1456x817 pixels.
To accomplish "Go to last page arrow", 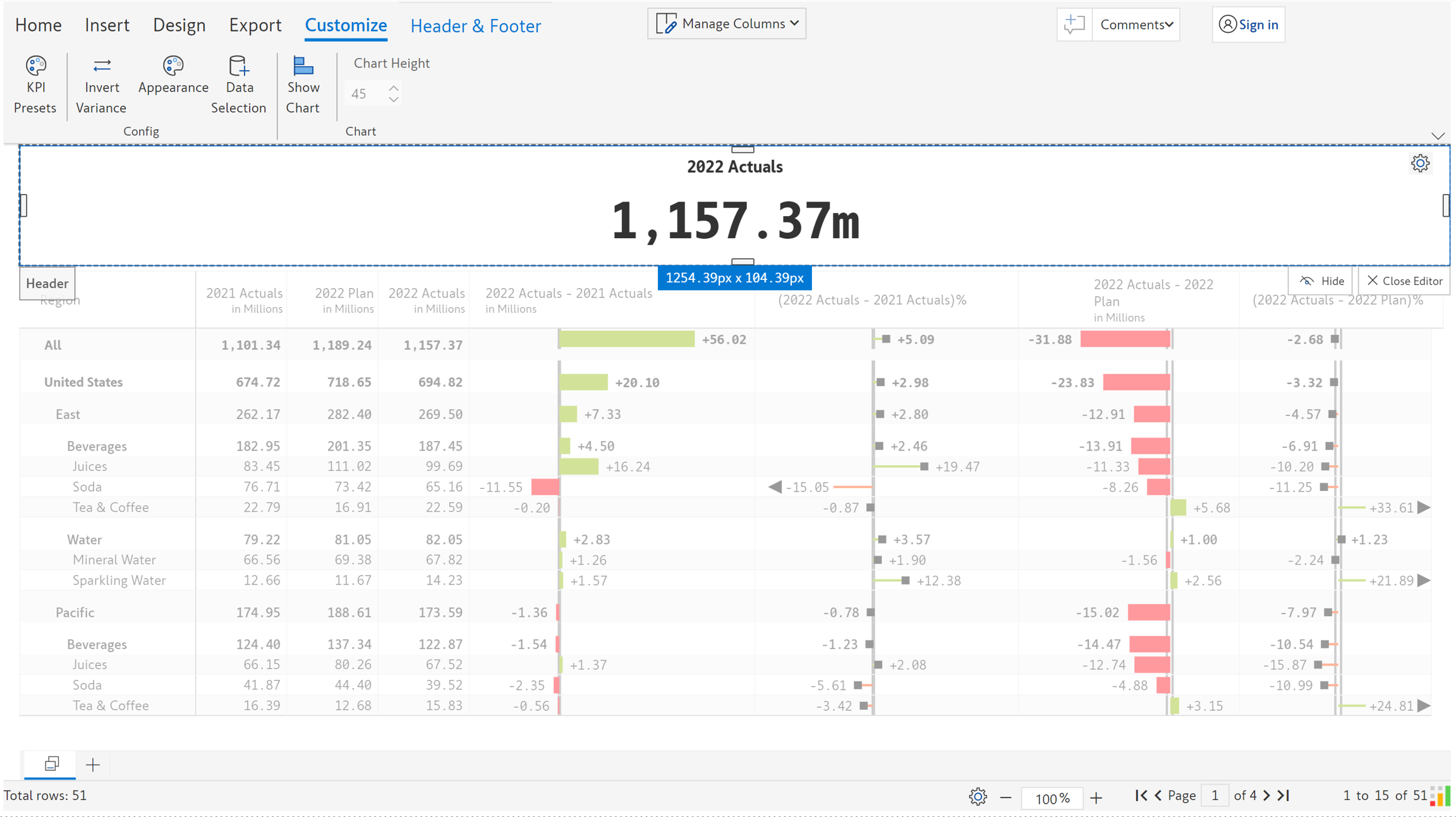I will tap(1283, 796).
